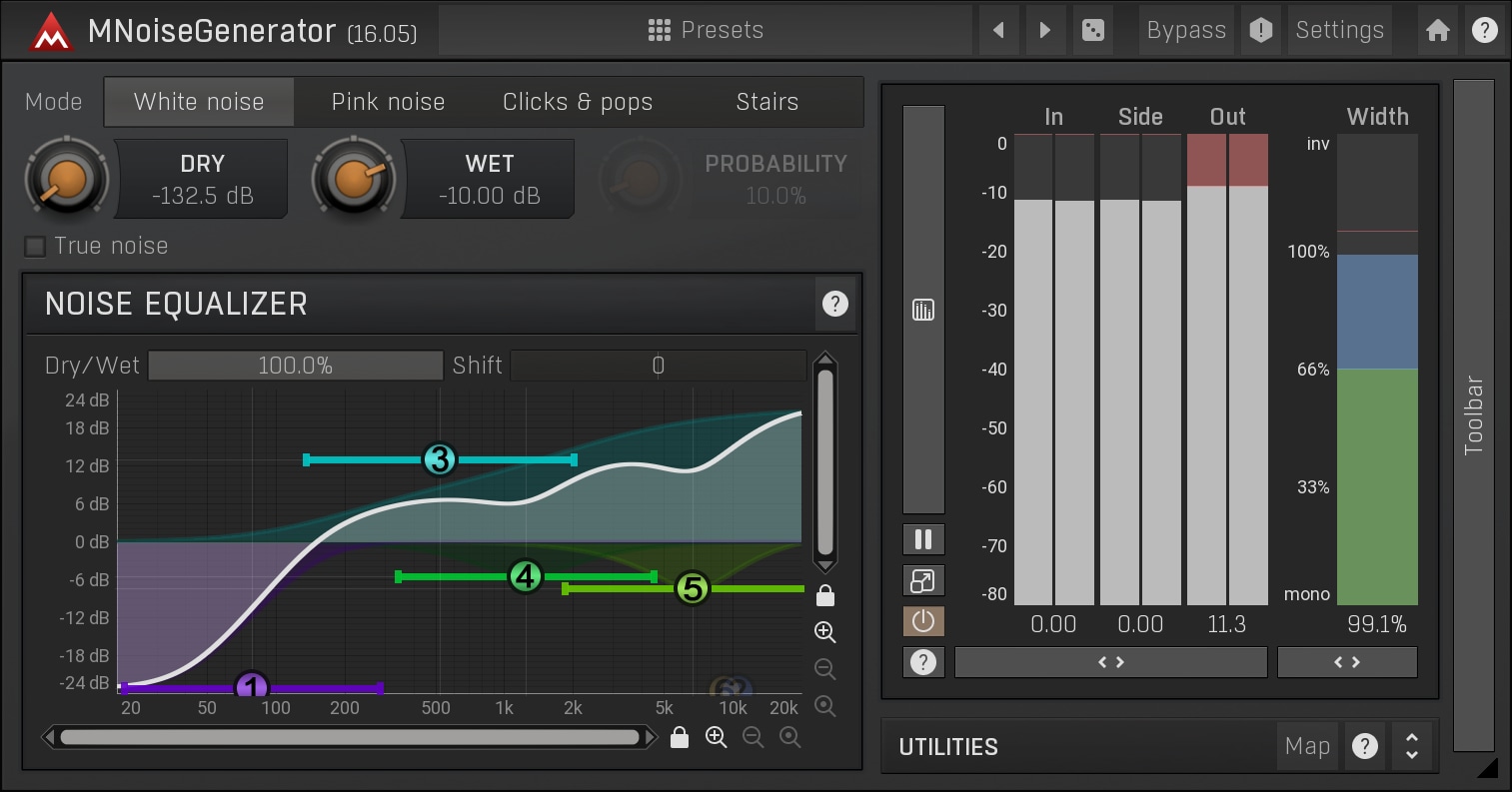The height and width of the screenshot is (792, 1512).
Task: Click the Out meter bar
Action: [1227, 370]
